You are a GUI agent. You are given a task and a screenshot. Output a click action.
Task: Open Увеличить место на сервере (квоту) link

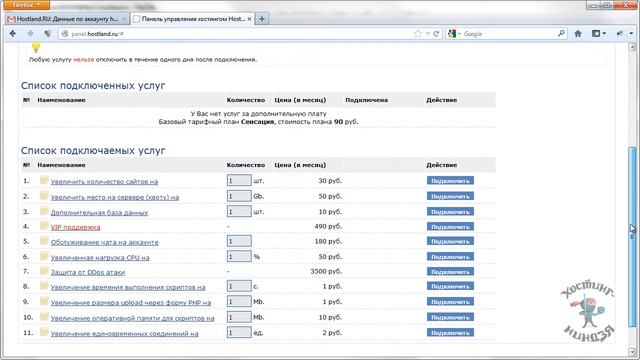[115, 197]
